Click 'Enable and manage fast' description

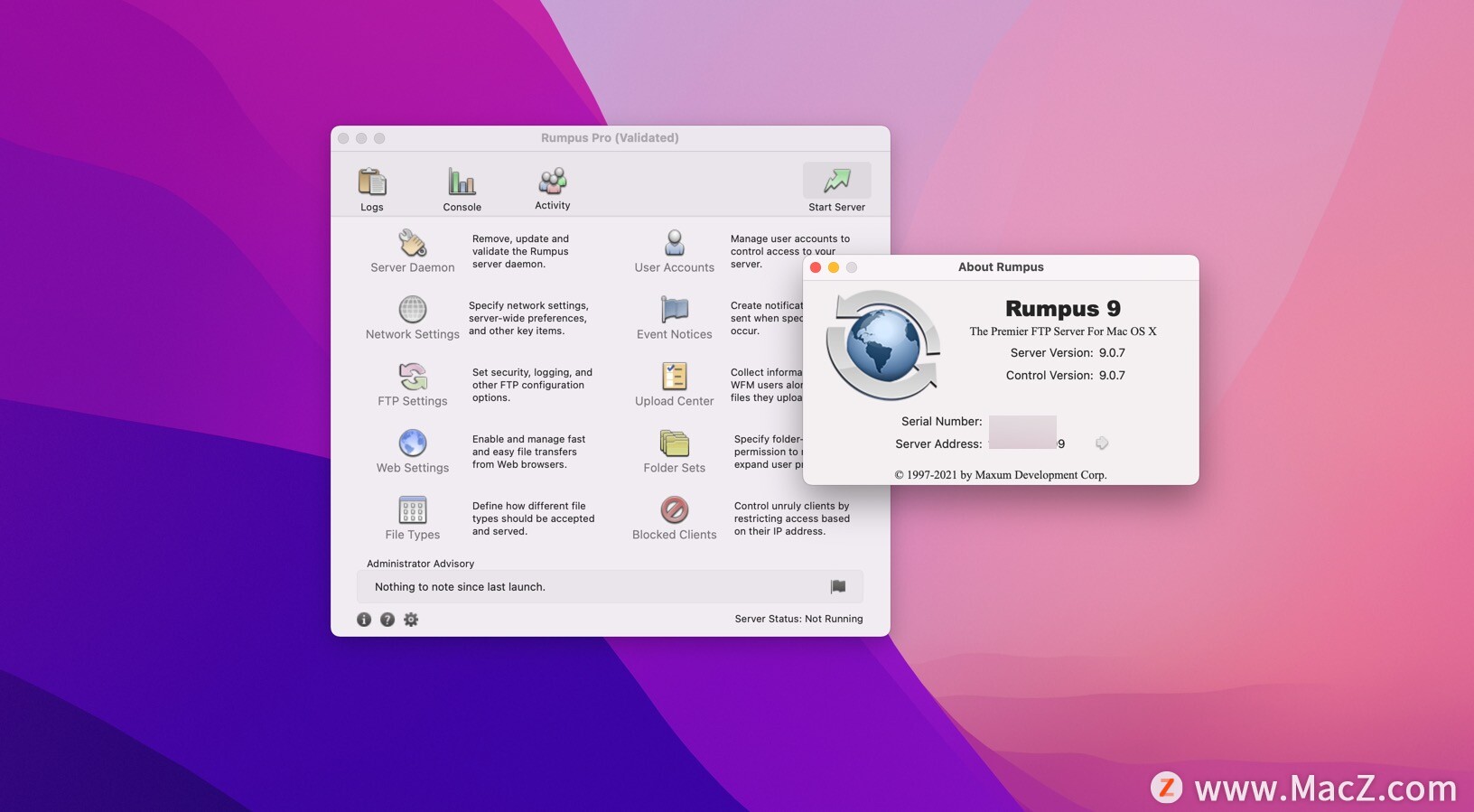(529, 452)
